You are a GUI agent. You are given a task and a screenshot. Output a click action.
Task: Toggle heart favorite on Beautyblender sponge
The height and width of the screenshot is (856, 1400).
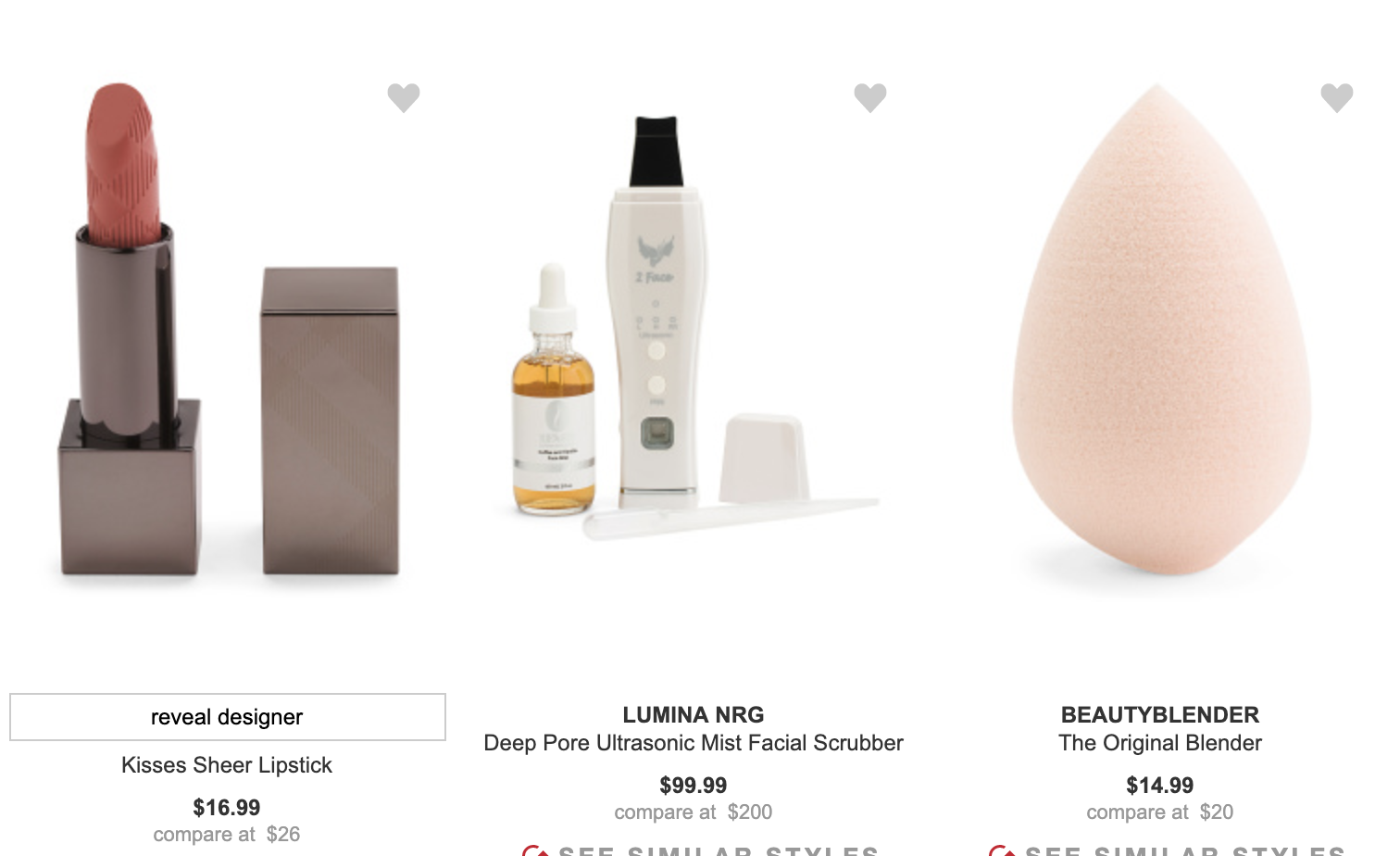(x=1337, y=97)
